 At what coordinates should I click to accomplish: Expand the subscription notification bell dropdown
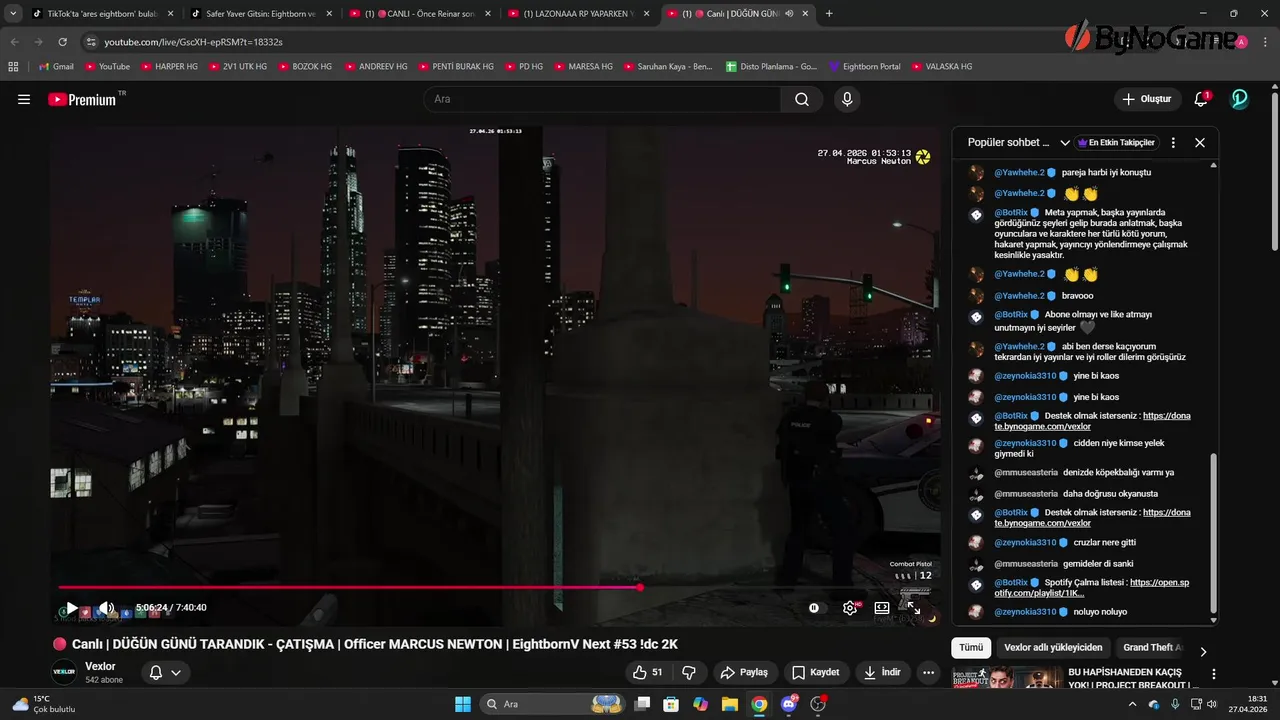tap(165, 672)
